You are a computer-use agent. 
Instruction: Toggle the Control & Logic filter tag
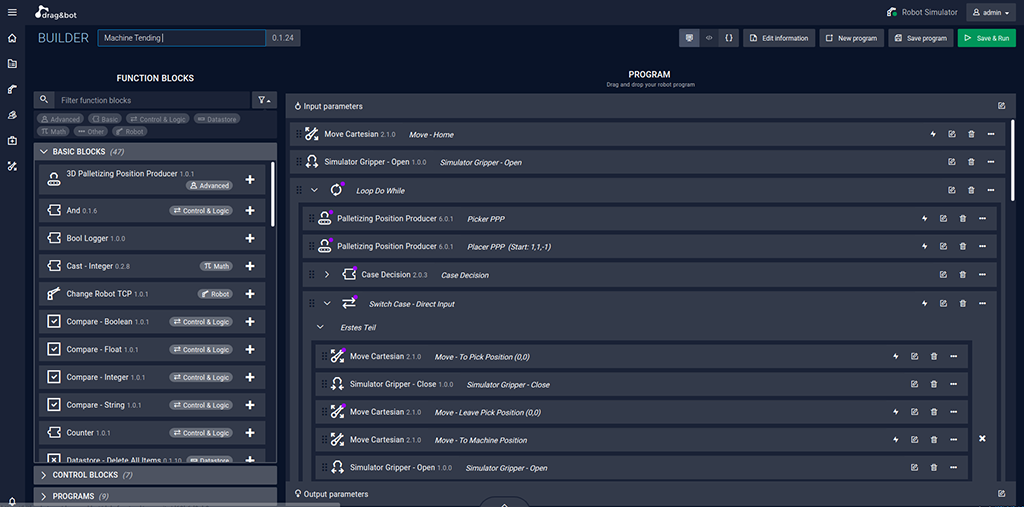pos(157,119)
